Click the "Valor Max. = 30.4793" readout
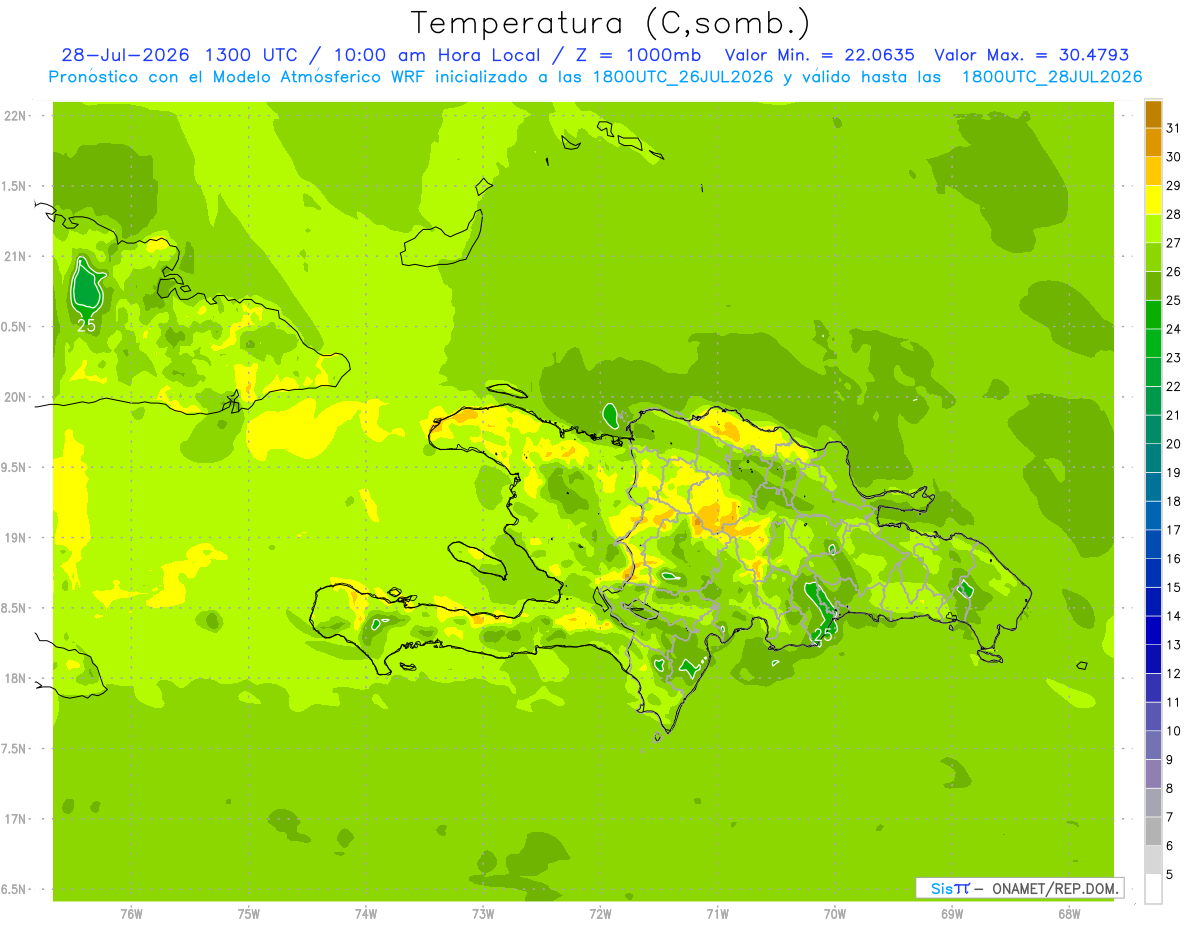The image size is (1200, 927). [x=1031, y=55]
